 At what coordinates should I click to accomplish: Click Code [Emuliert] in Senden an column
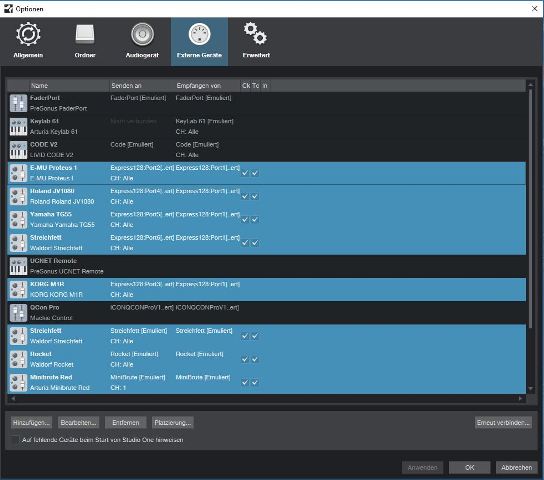point(132,144)
